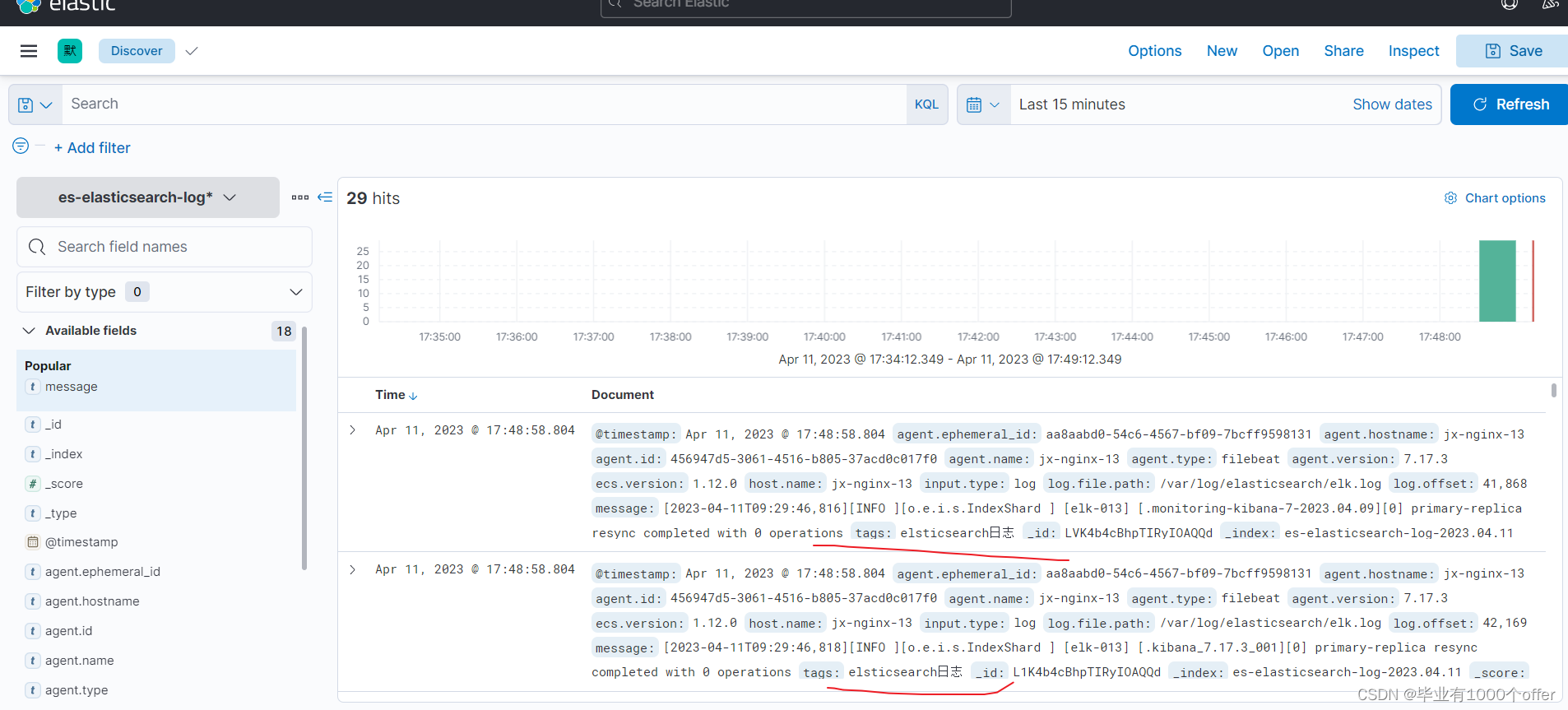Image resolution: width=1568 pixels, height=710 pixels.
Task: Click the Discover breadcrumb badge
Action: coord(137,51)
